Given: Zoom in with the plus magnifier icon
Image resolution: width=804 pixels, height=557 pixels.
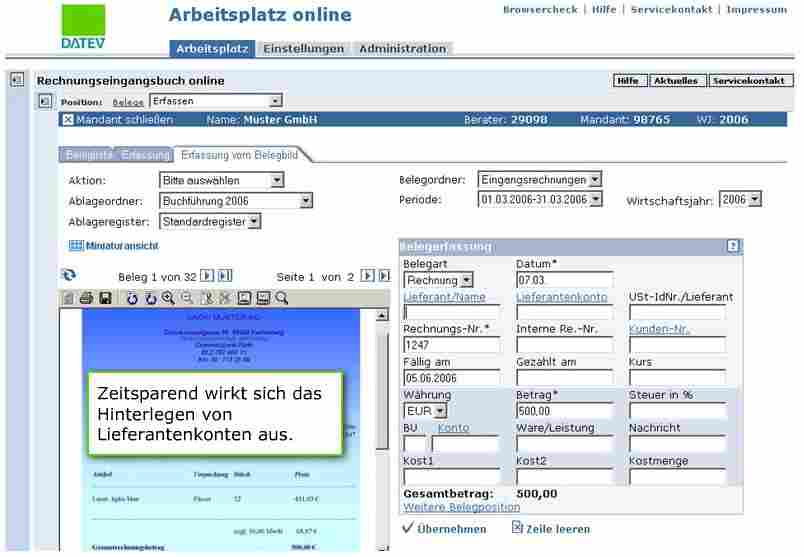Looking at the screenshot, I should pyautogui.click(x=168, y=298).
